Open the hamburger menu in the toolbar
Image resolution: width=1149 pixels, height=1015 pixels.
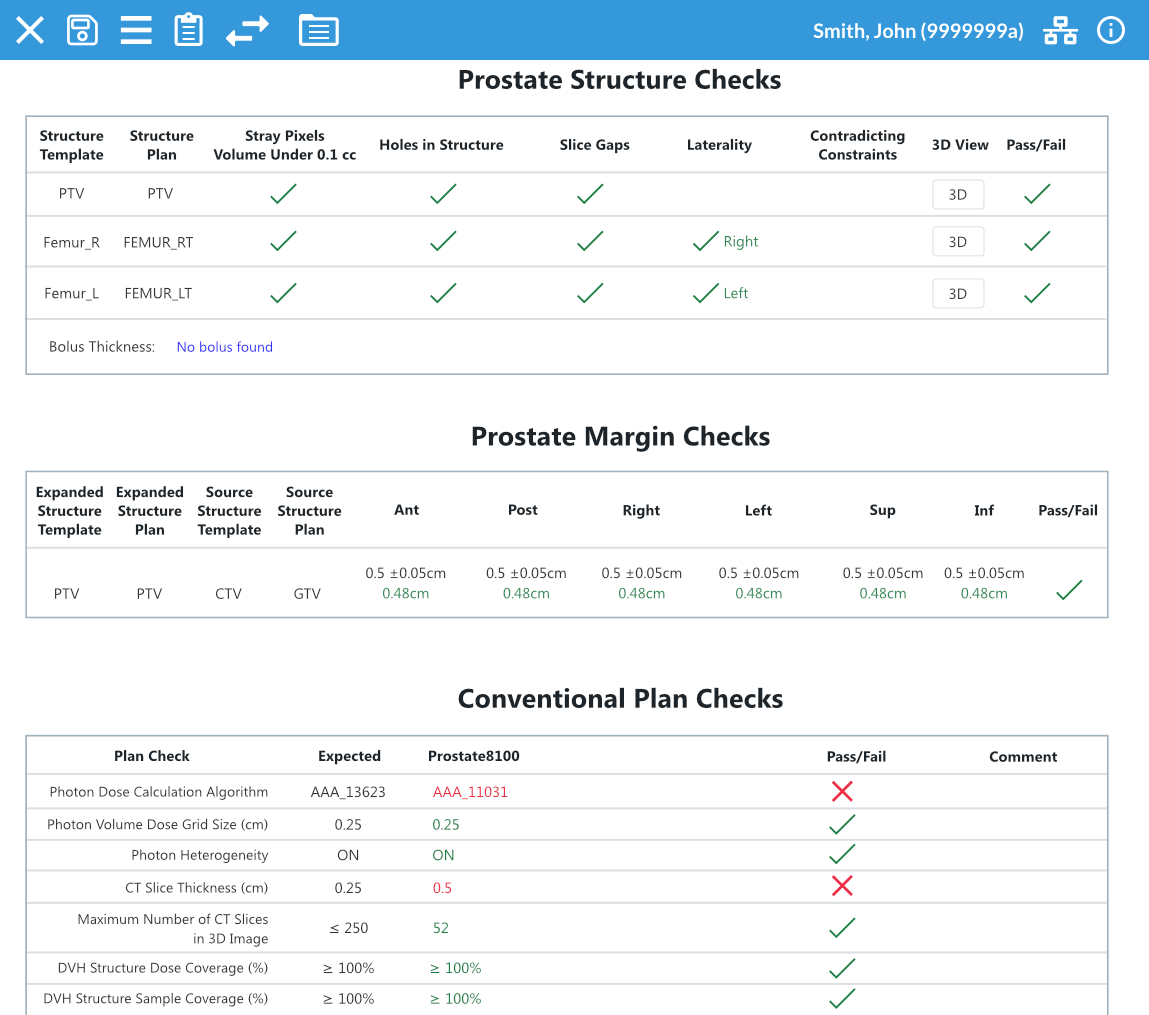pyautogui.click(x=136, y=30)
